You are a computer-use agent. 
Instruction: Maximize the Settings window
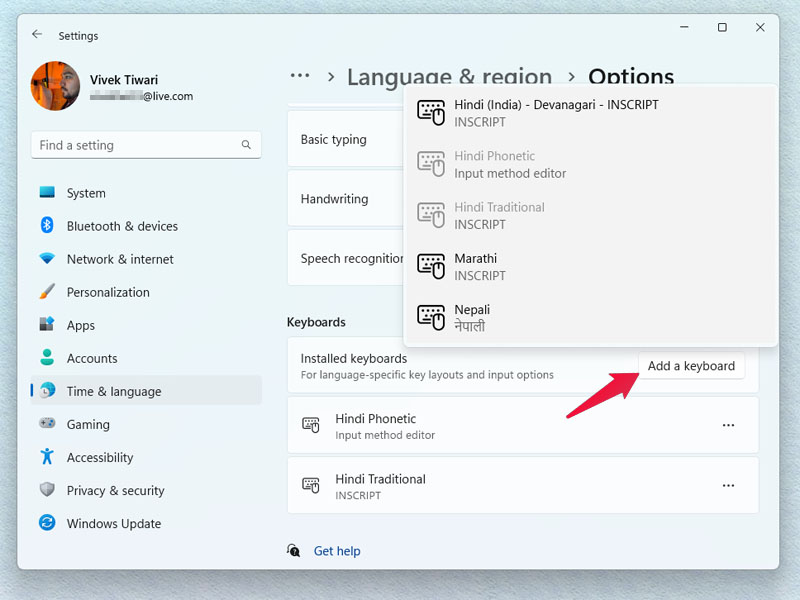tap(722, 27)
